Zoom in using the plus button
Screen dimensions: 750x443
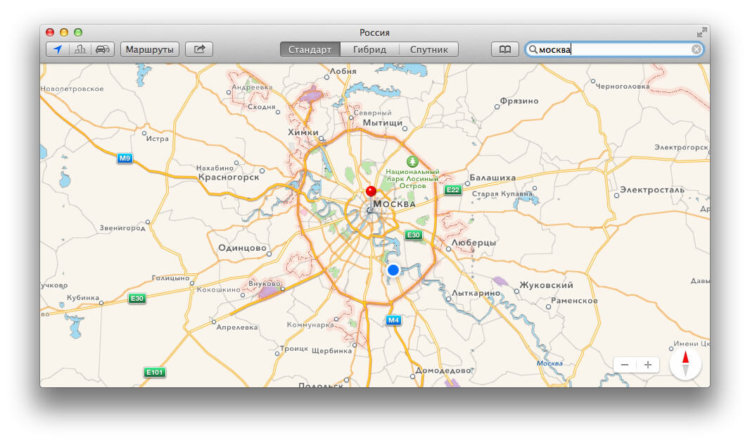pyautogui.click(x=648, y=365)
